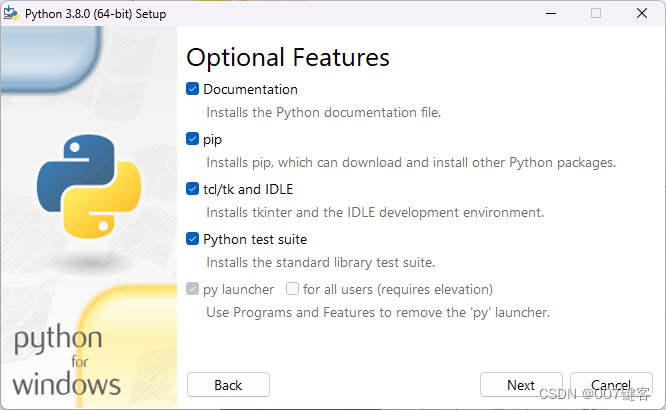Enable for all users (requires elevation)
Screen dimensions: 666x410
point(292,289)
